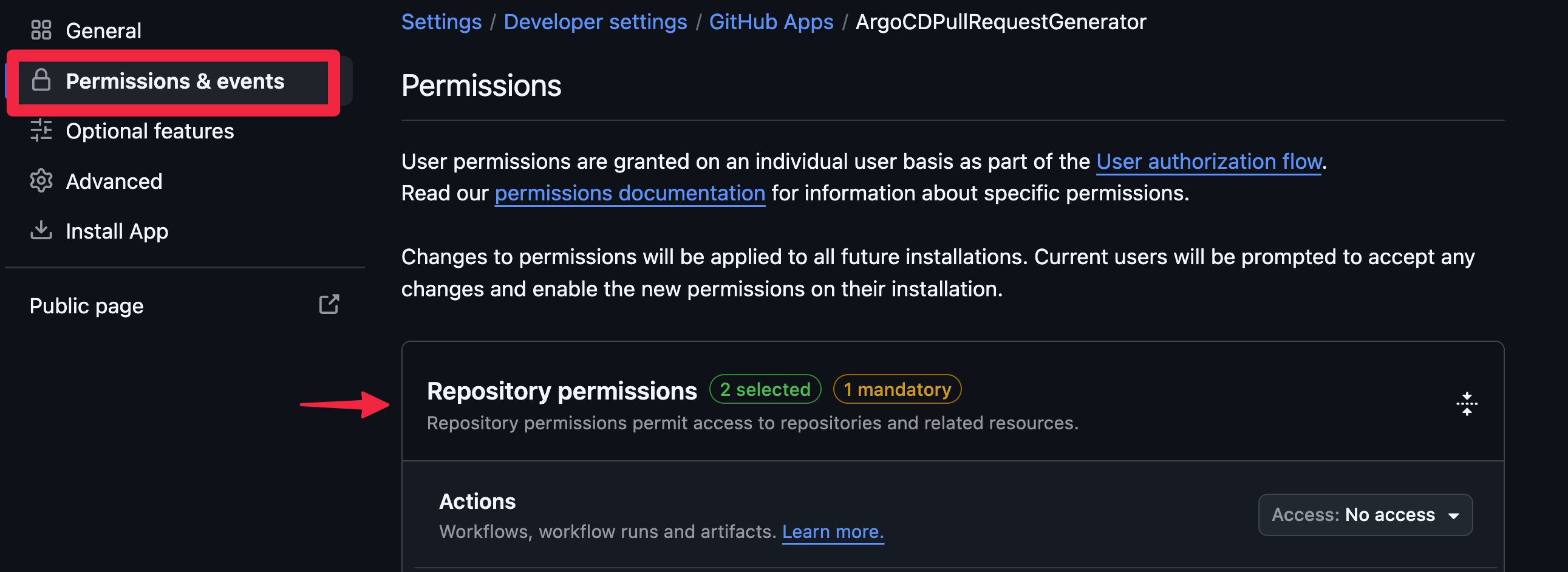
Task: Click the Actions permission title
Action: coord(477,502)
